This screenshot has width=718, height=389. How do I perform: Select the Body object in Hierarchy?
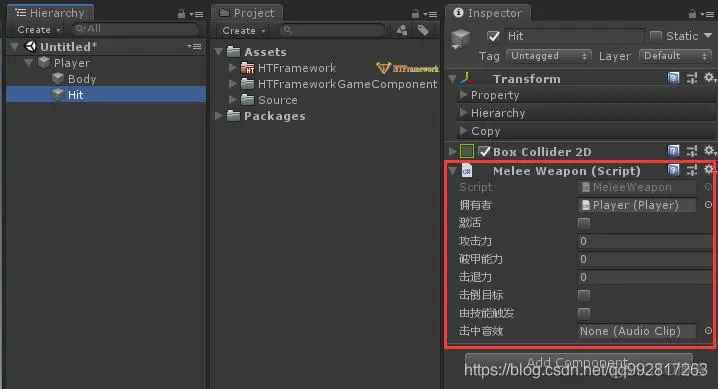pos(82,79)
